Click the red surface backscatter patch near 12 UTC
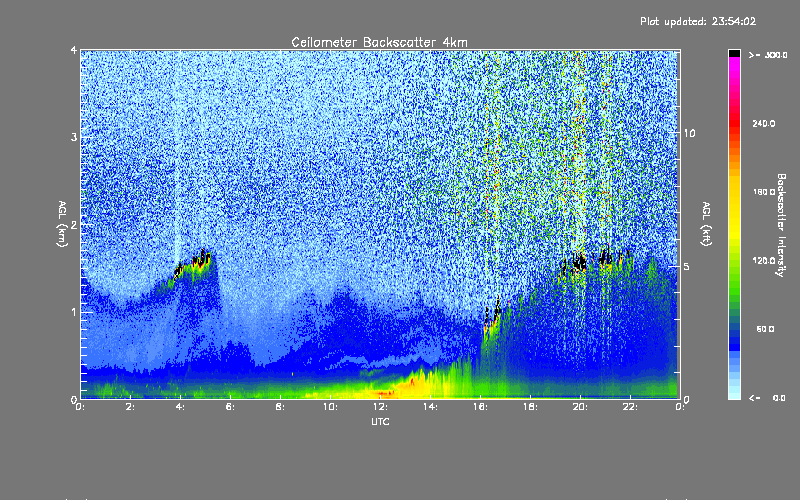Image resolution: width=800 pixels, height=500 pixels. 384,393
